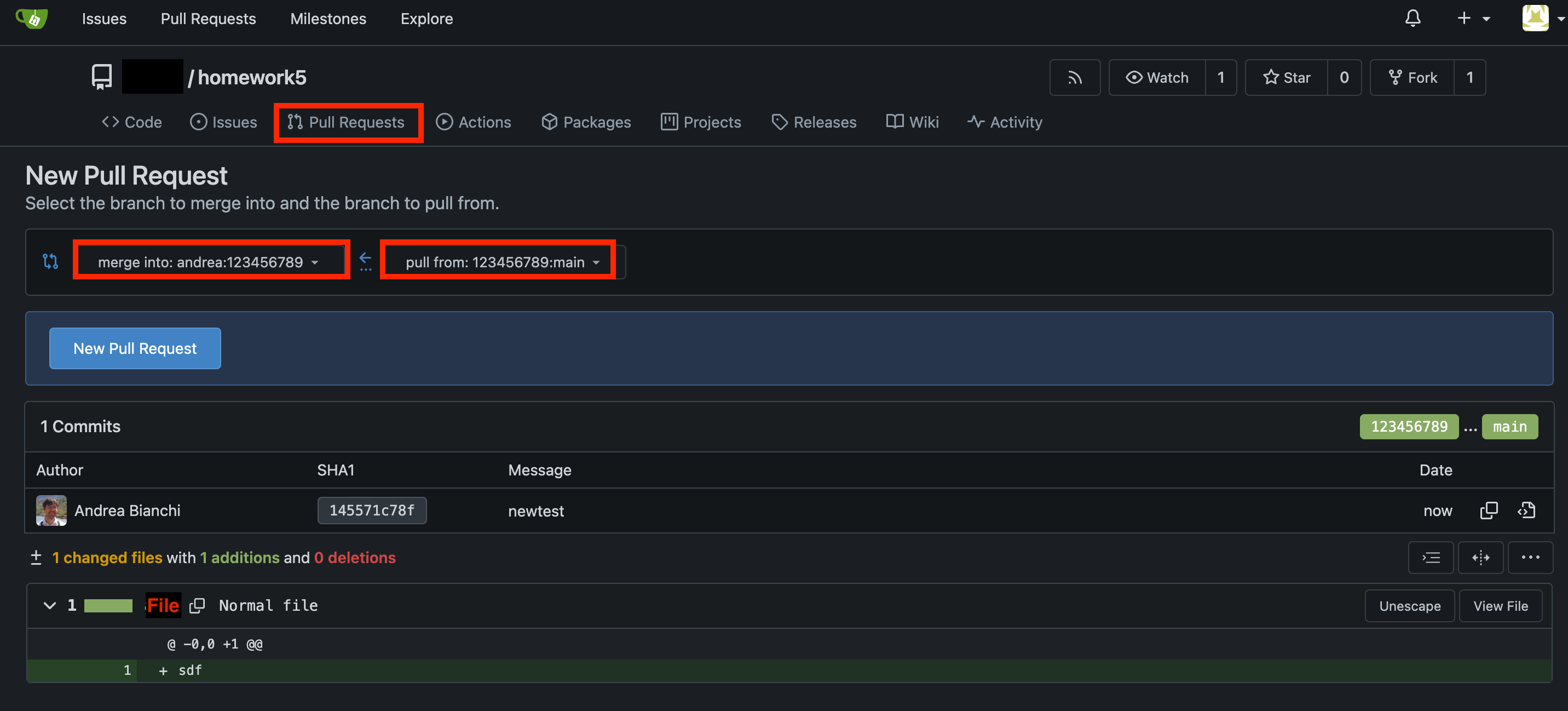Click the blue New Pull Request button
The image size is (1568, 711).
coord(135,348)
